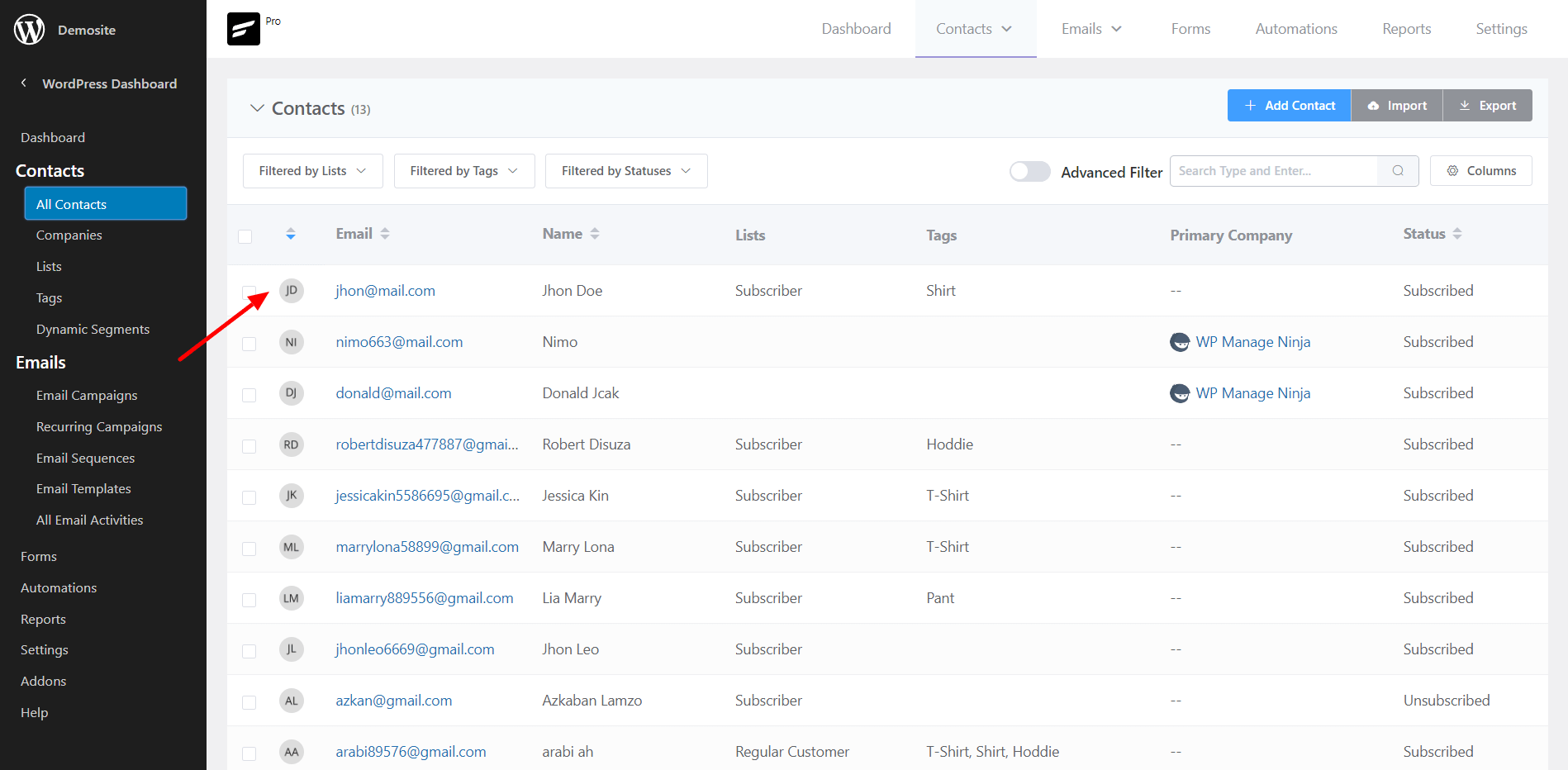This screenshot has width=1568, height=770.
Task: Click the WordPress logo icon
Action: pos(30,30)
